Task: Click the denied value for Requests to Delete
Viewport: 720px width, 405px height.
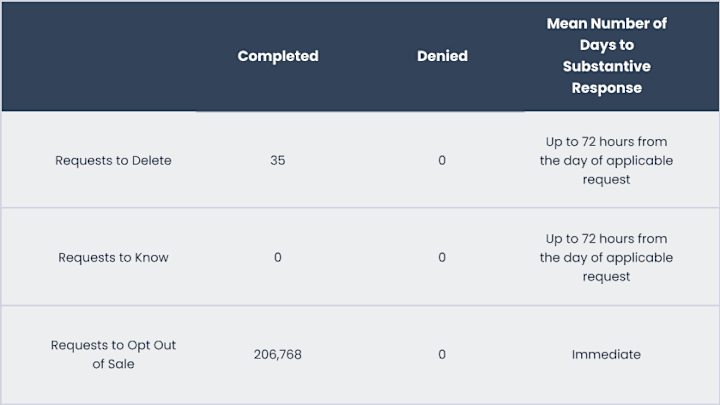Action: coord(442,160)
